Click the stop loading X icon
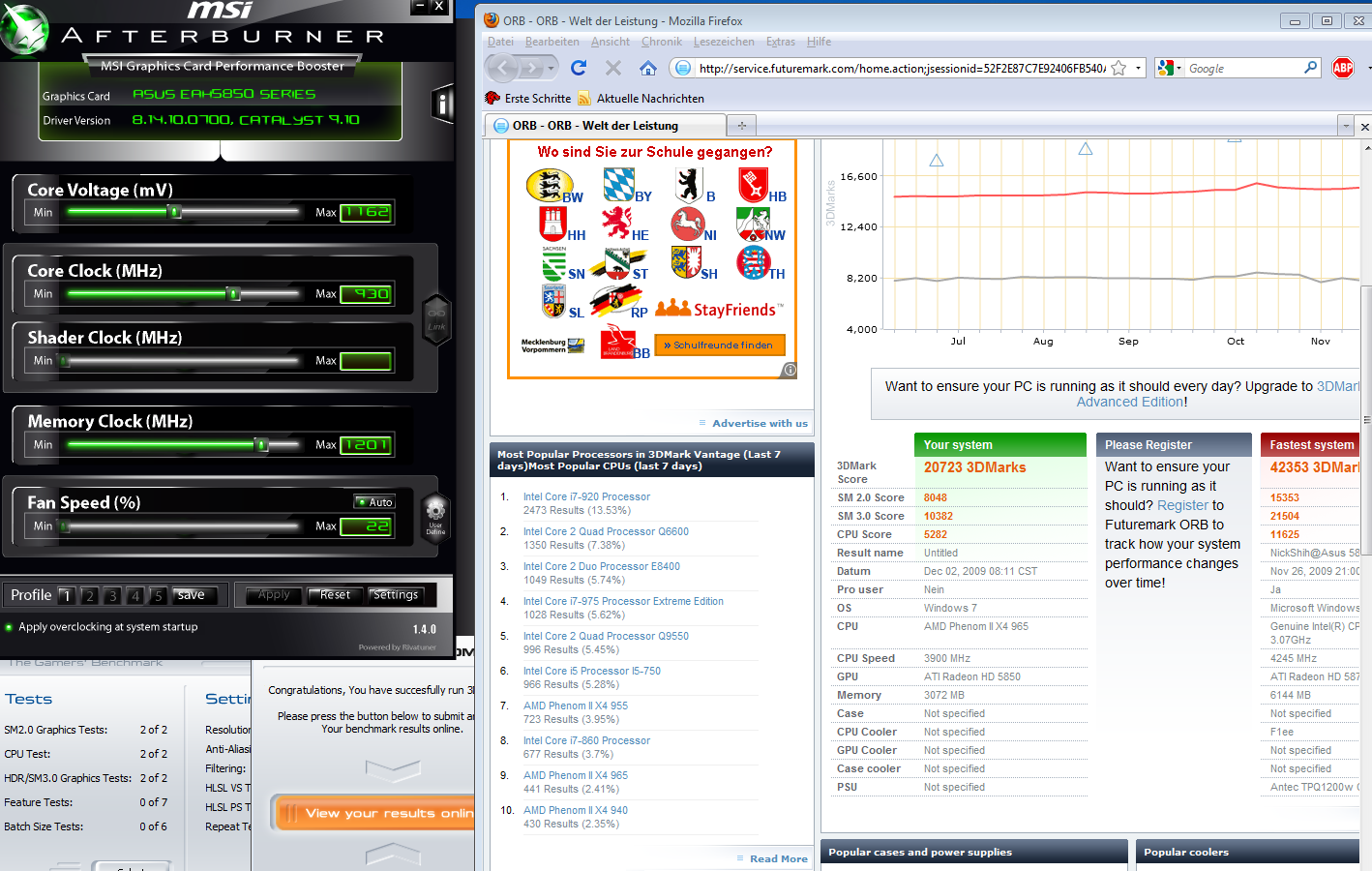Viewport: 1372px width, 871px height. [613, 68]
